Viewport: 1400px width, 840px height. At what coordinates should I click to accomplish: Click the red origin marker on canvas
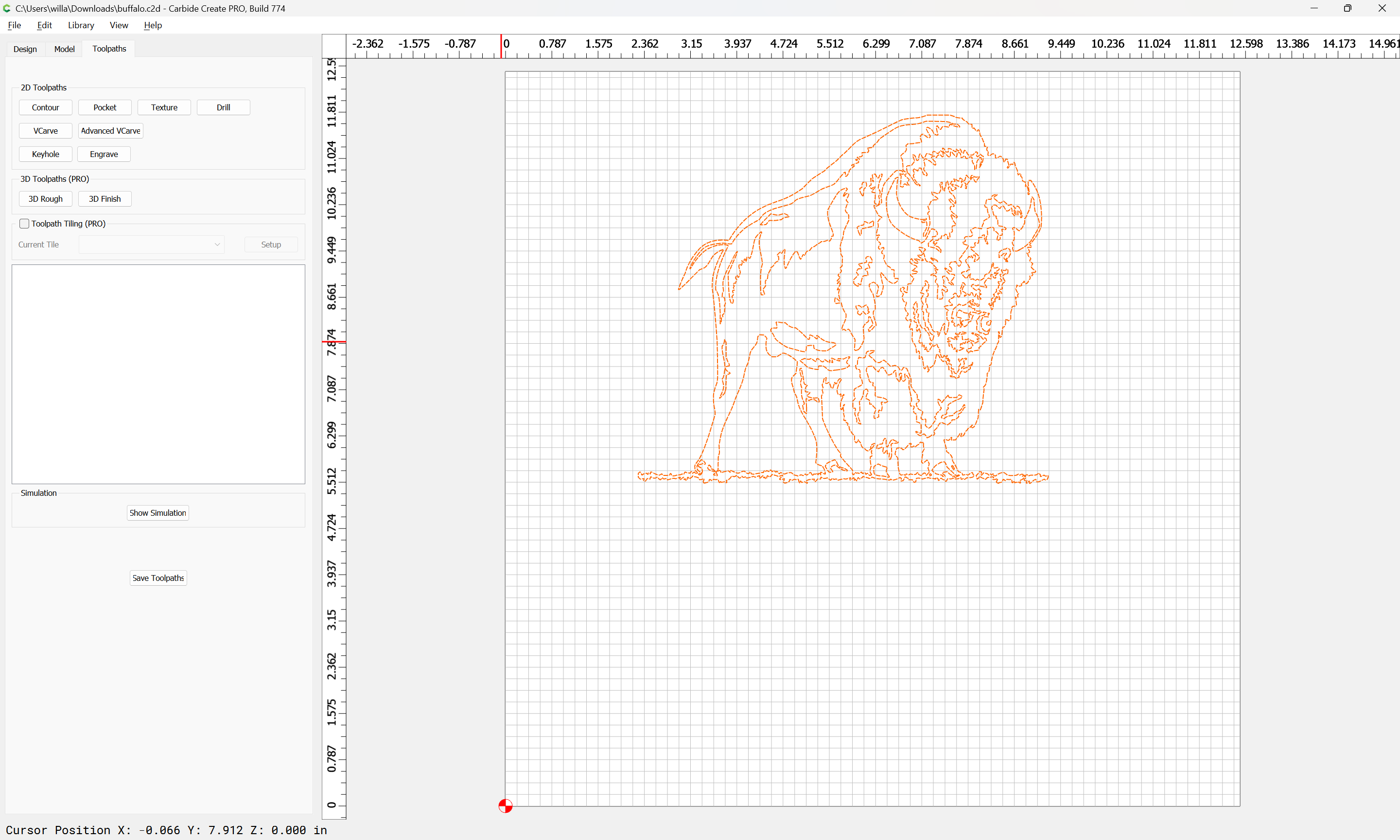point(506,805)
